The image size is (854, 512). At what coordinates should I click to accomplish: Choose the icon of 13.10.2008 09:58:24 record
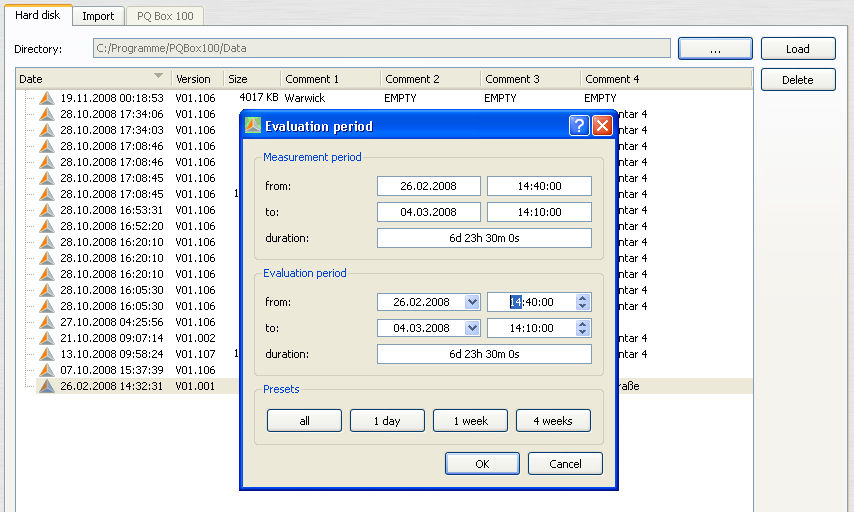point(47,354)
